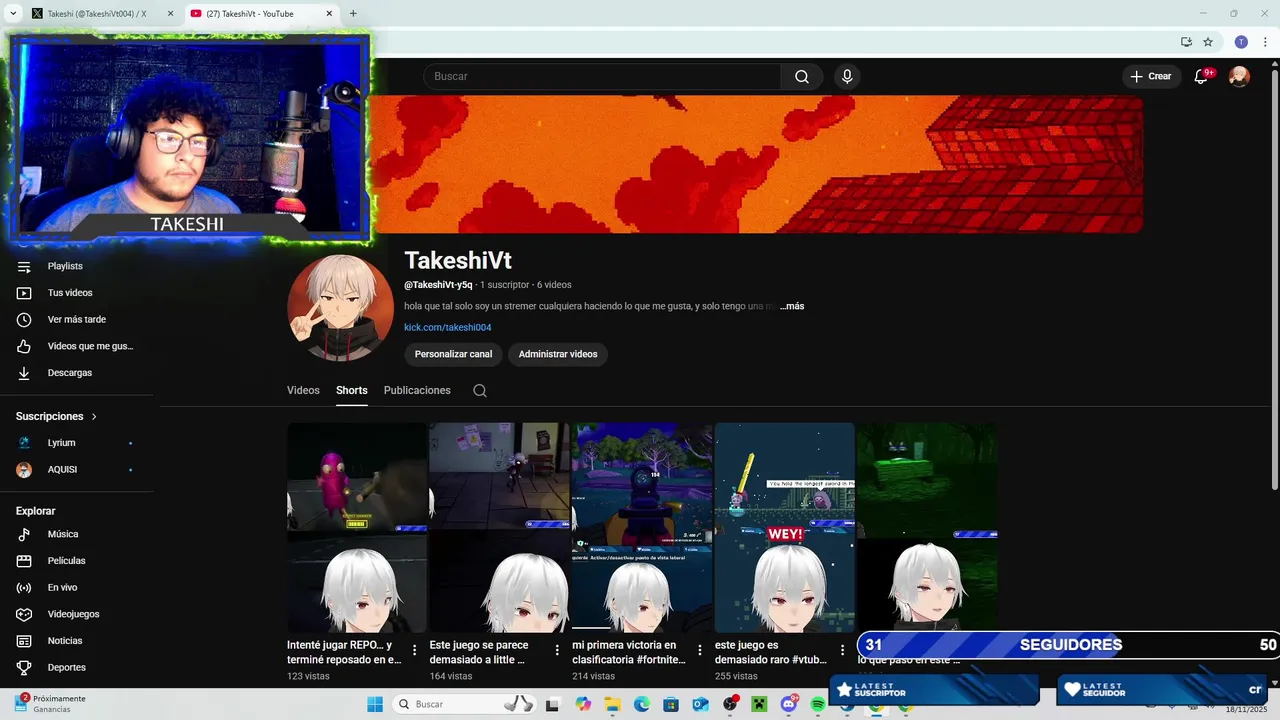This screenshot has height=720, width=1280.
Task: Focus the Buscar search field on YouTube
Action: tap(603, 77)
